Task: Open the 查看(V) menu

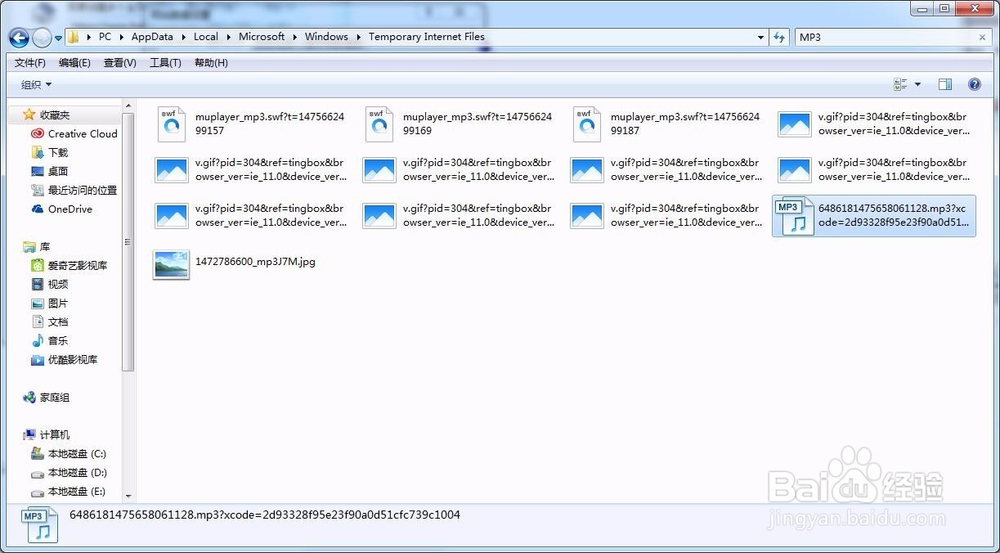Action: click(x=120, y=63)
